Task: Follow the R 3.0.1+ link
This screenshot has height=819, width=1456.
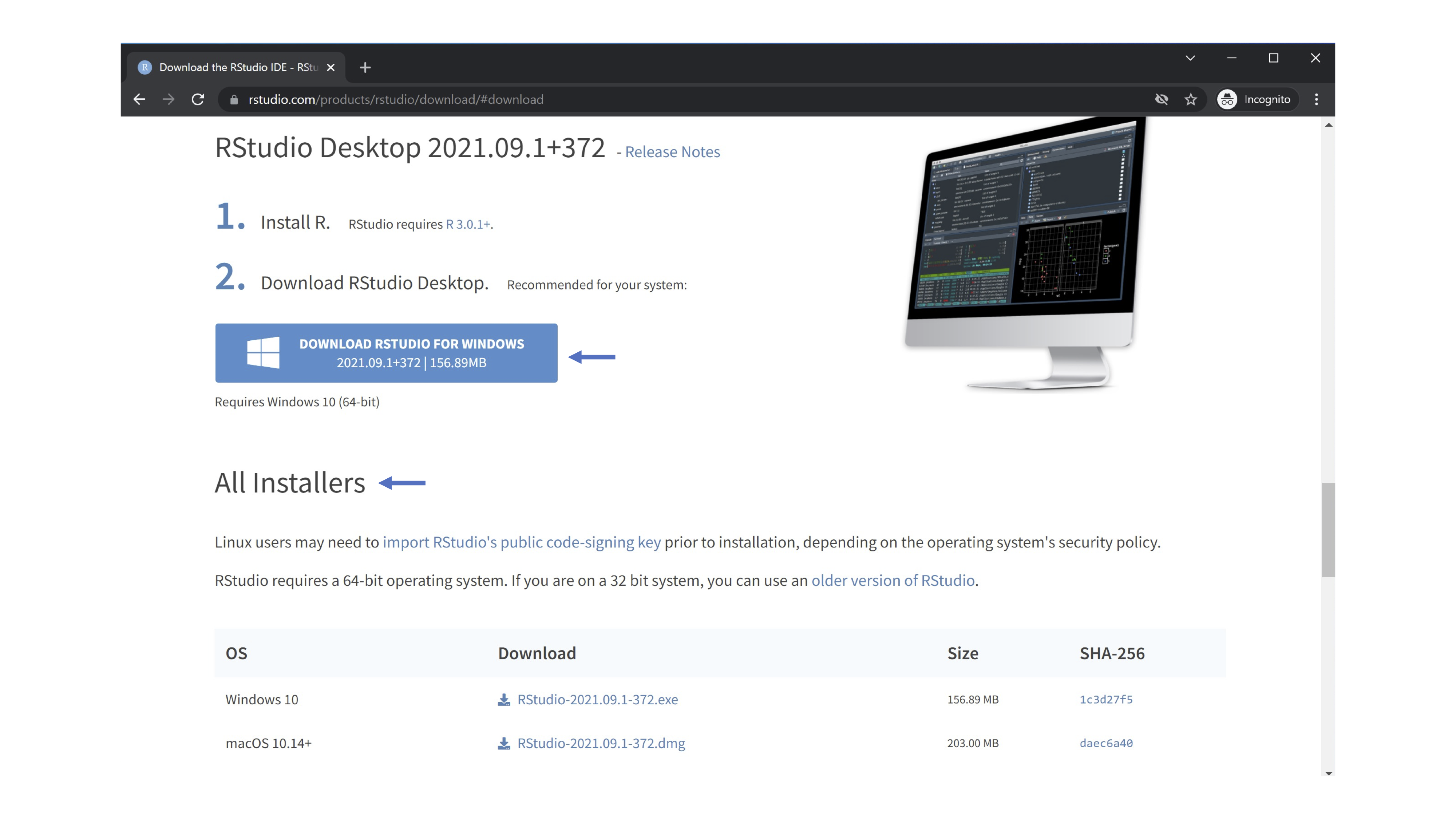Action: pyautogui.click(x=468, y=224)
